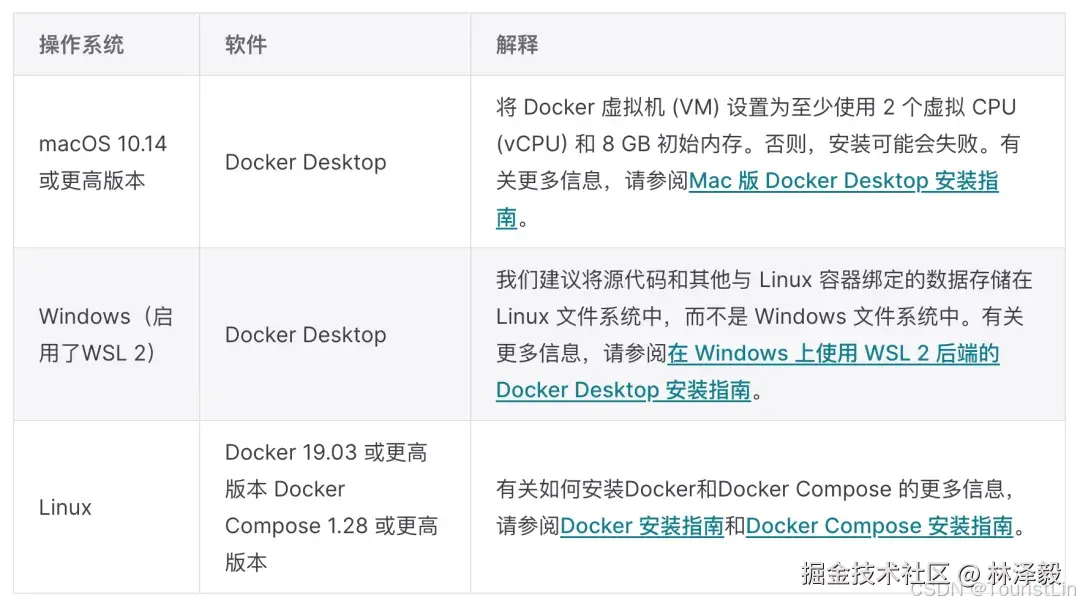Click Docker Desktop in the macOS row
Image resolution: width=1080 pixels, height=606 pixels.
click(x=306, y=162)
